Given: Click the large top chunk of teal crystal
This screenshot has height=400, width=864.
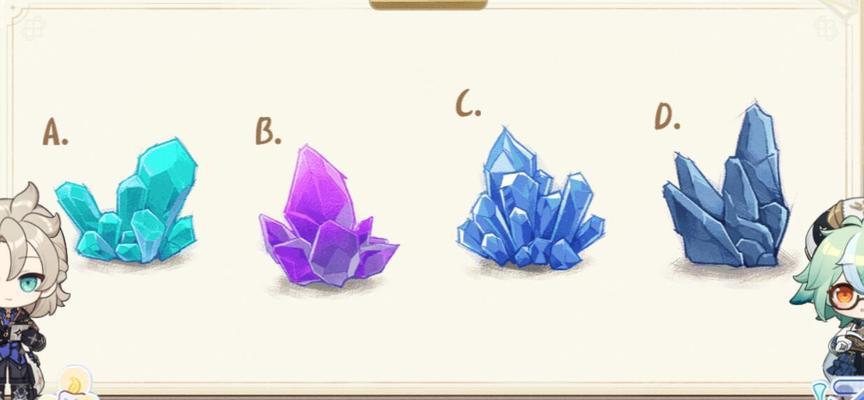Looking at the screenshot, I should pyautogui.click(x=166, y=171).
